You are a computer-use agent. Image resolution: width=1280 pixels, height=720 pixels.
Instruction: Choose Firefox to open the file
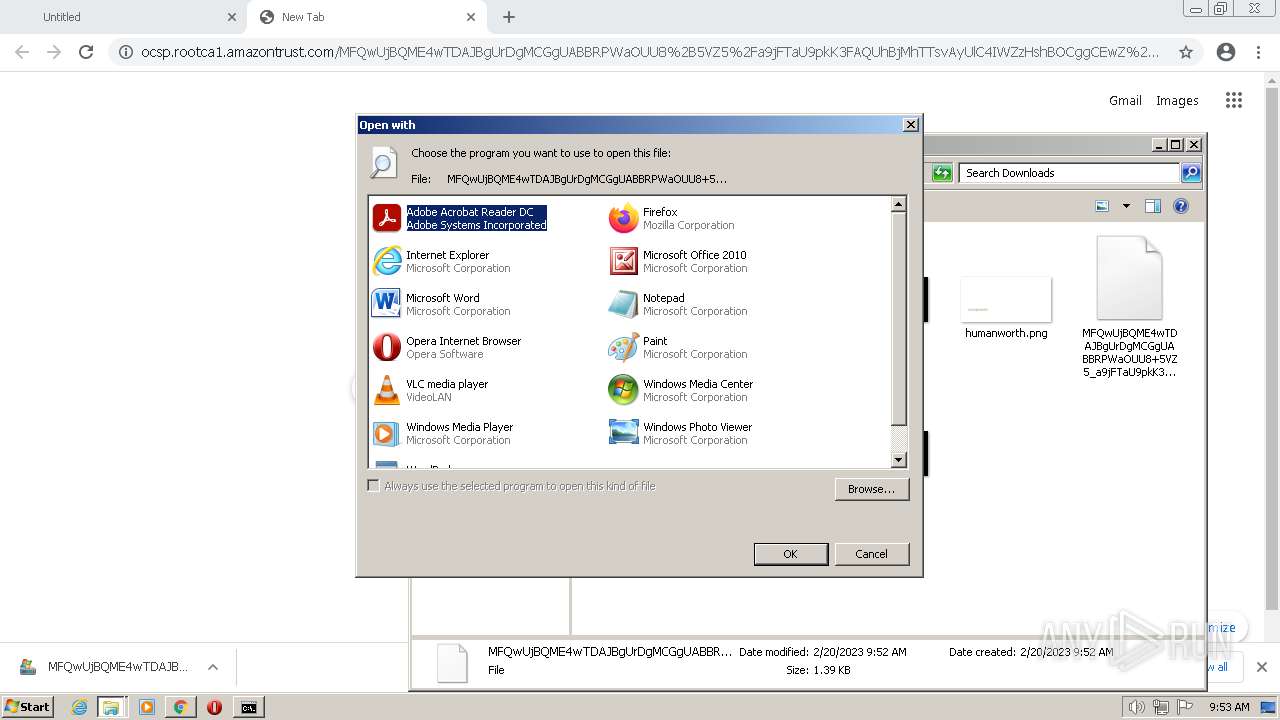click(672, 218)
